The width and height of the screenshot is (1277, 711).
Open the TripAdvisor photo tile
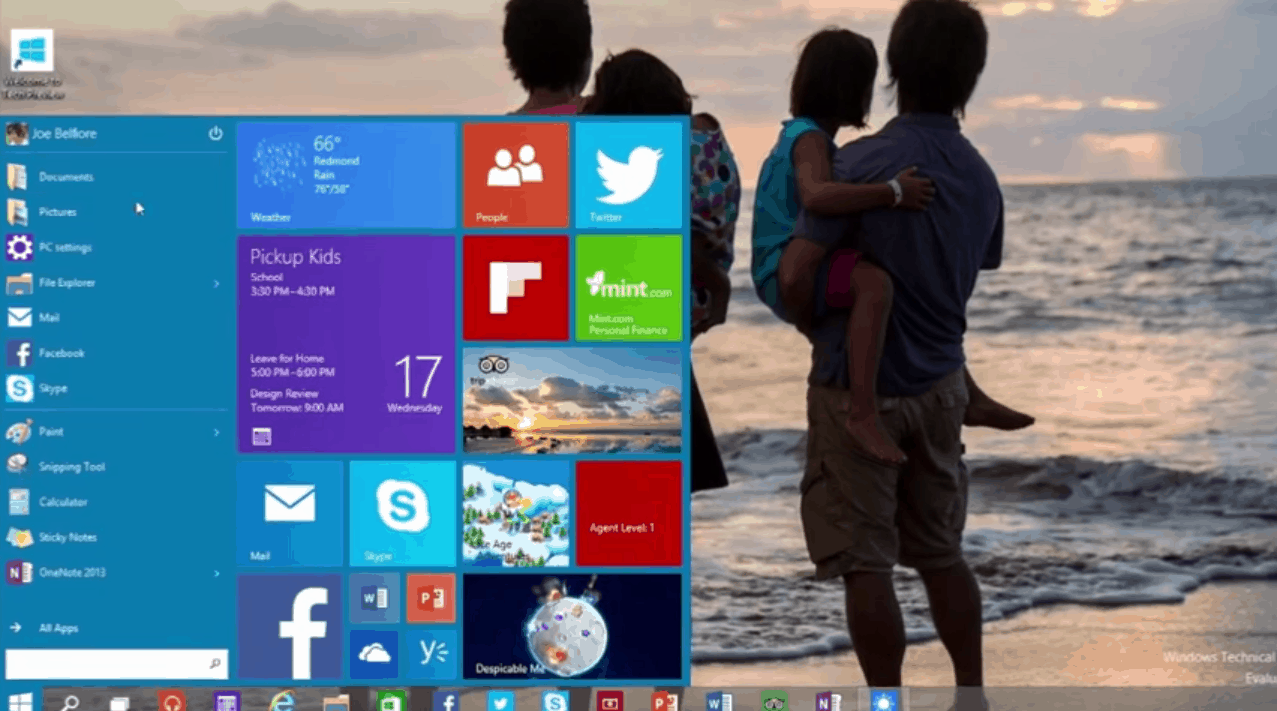(572, 400)
